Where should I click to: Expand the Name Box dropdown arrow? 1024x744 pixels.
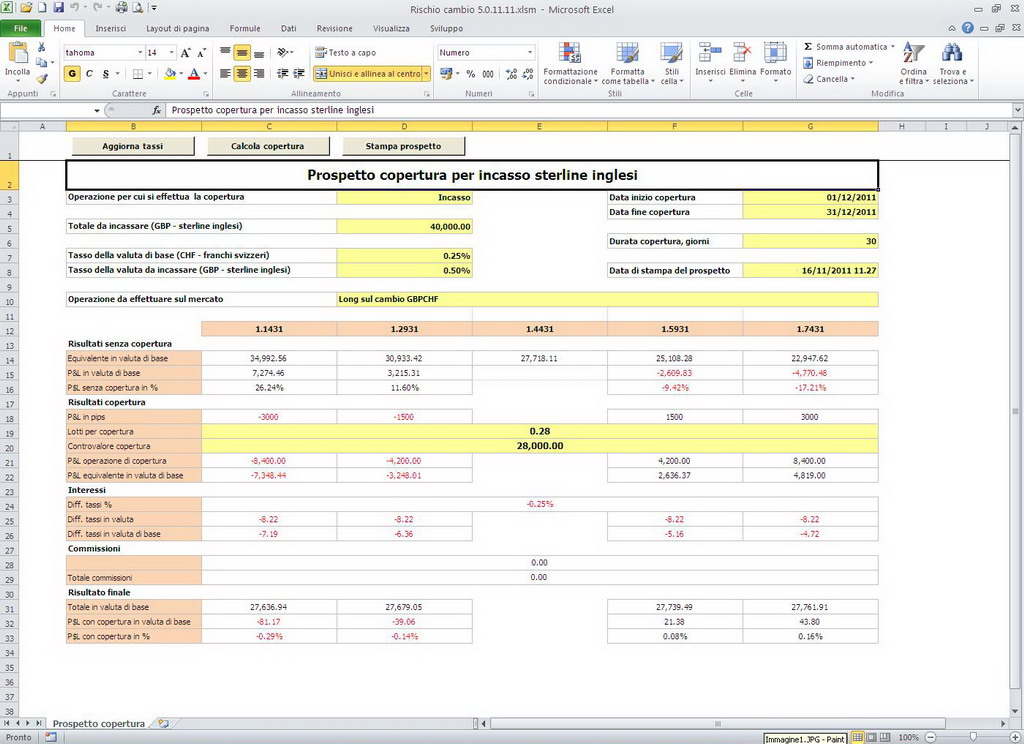coord(97,110)
